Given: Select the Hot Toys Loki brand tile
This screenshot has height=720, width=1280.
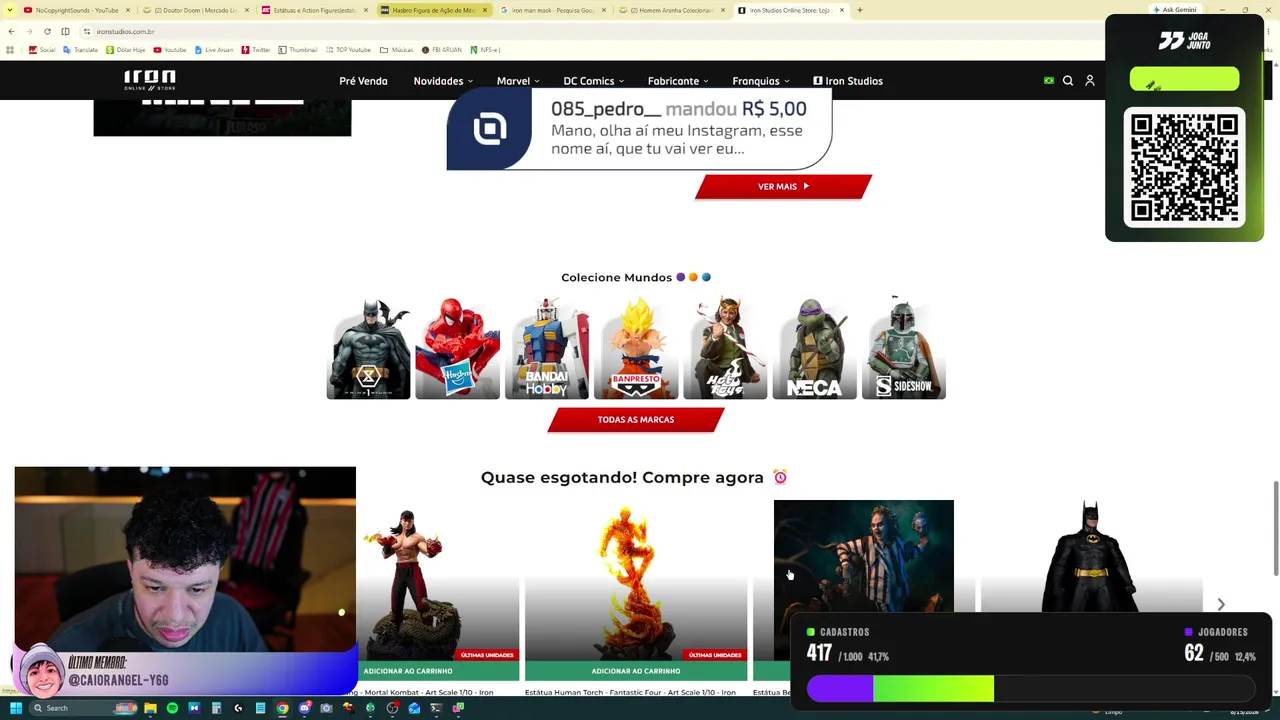Looking at the screenshot, I should (725, 347).
